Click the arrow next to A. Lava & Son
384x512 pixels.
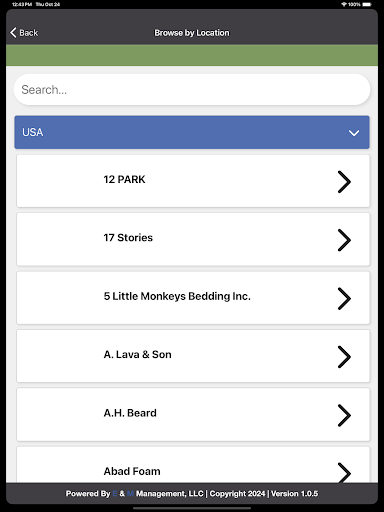344,357
